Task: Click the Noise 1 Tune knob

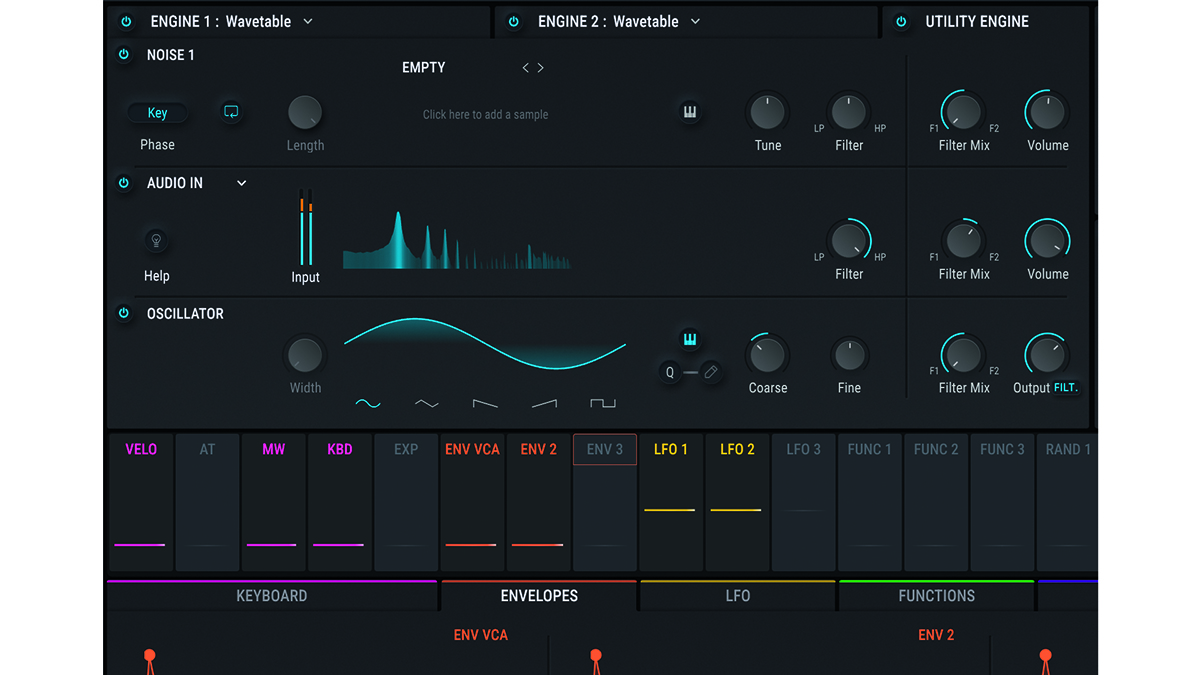Action: click(x=767, y=113)
